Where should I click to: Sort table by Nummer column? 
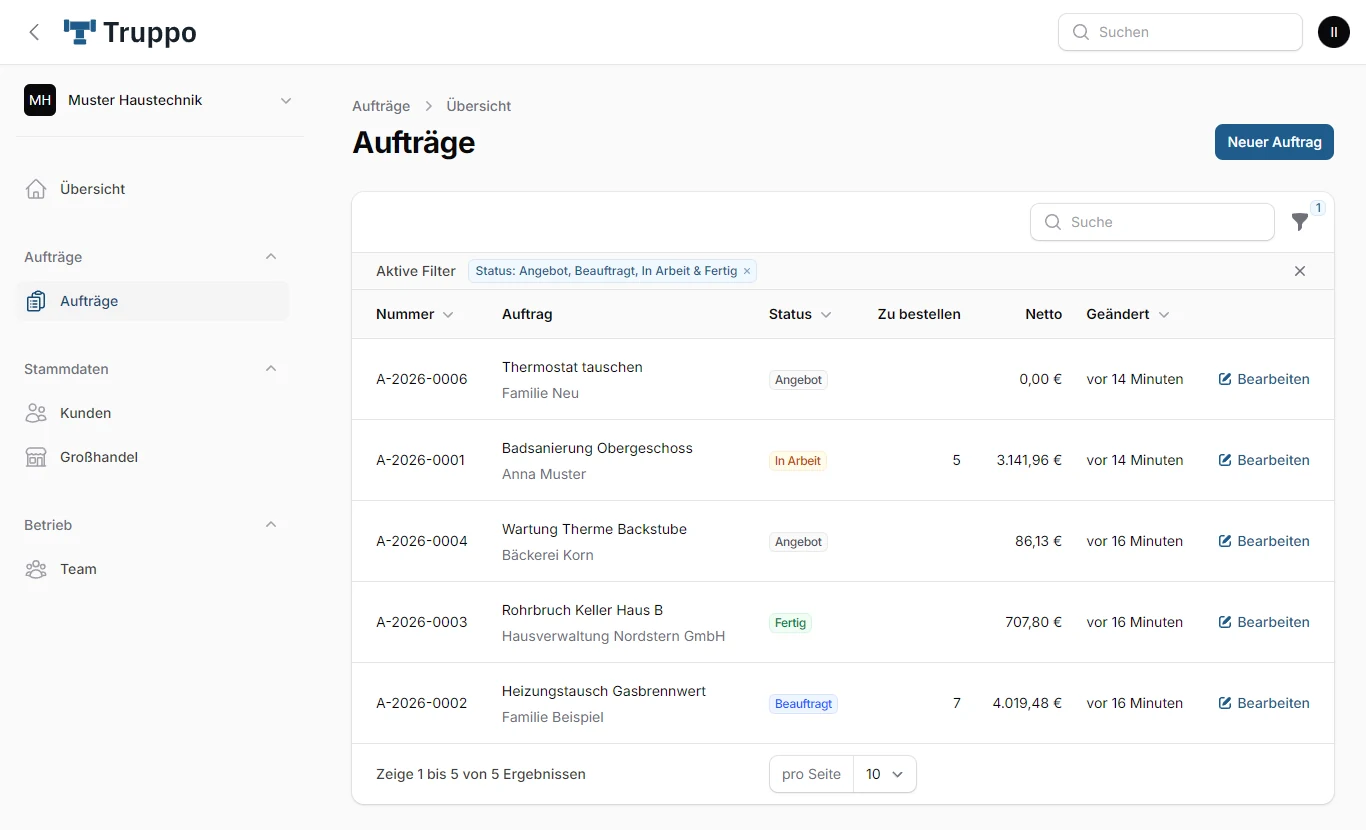tap(415, 314)
